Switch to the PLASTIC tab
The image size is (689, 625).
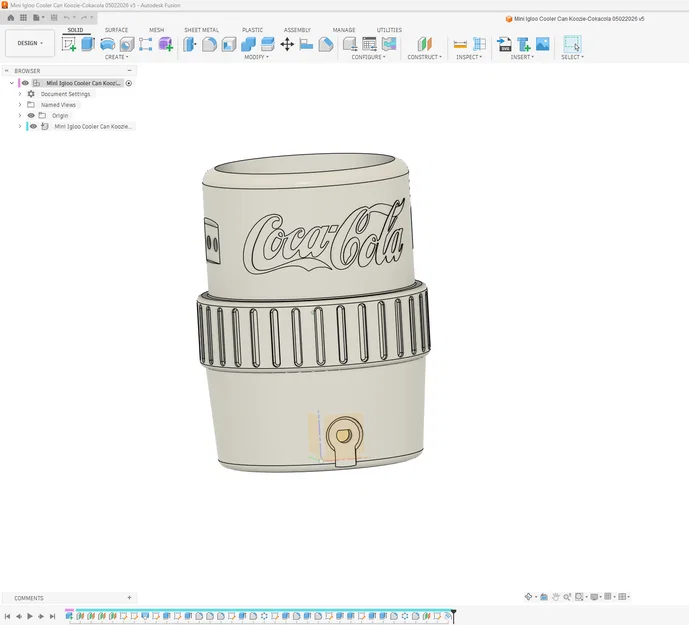pyautogui.click(x=252, y=30)
